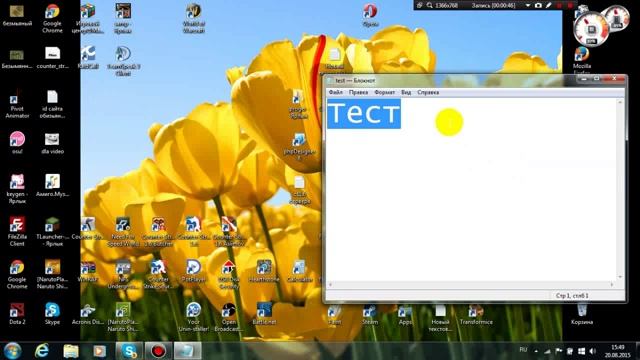The height and width of the screenshot is (360, 640).
Task: Select the WinRAR desktop shortcut
Action: pyautogui.click(x=87, y=271)
